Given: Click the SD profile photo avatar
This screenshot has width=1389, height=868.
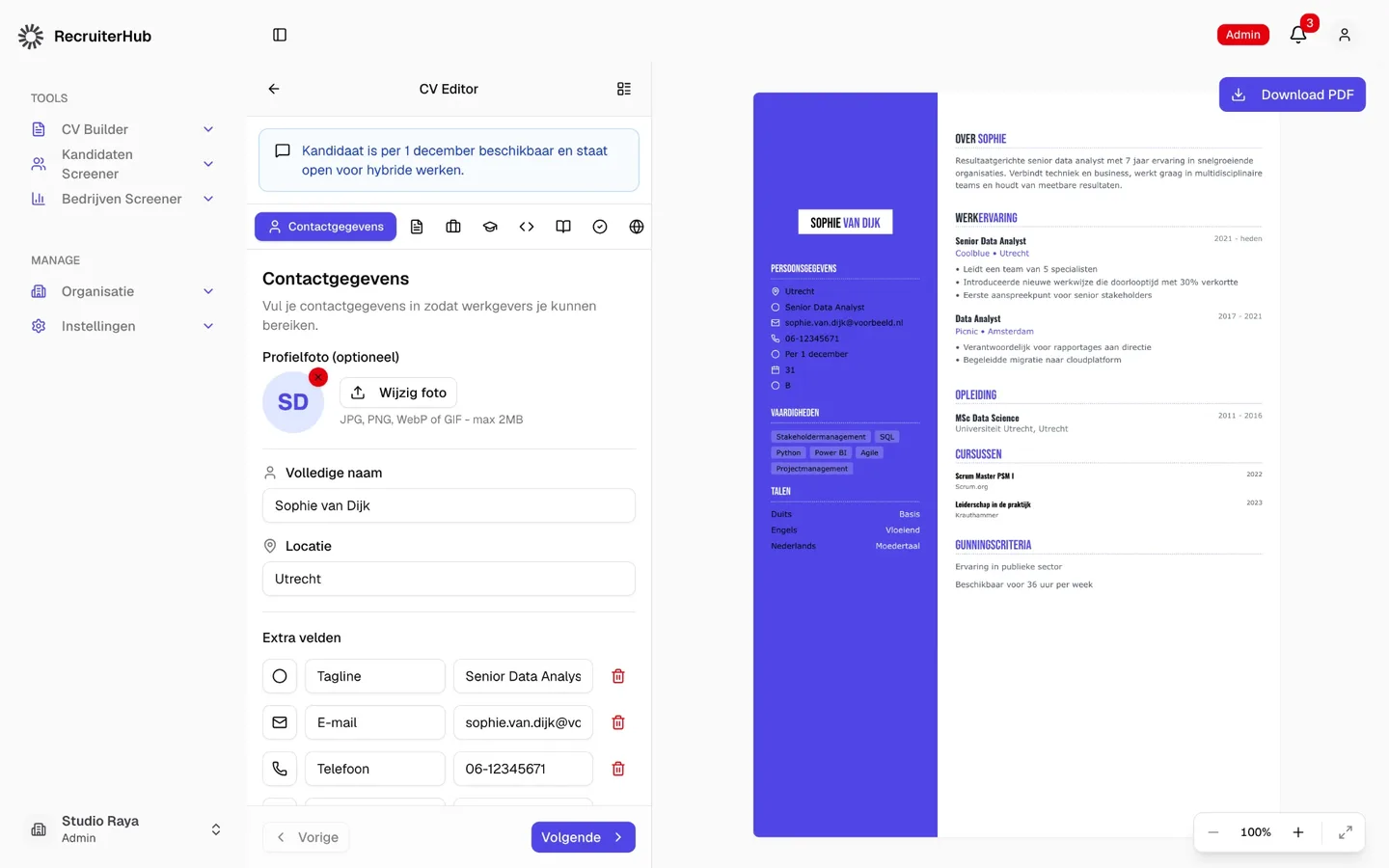Looking at the screenshot, I should pos(293,402).
